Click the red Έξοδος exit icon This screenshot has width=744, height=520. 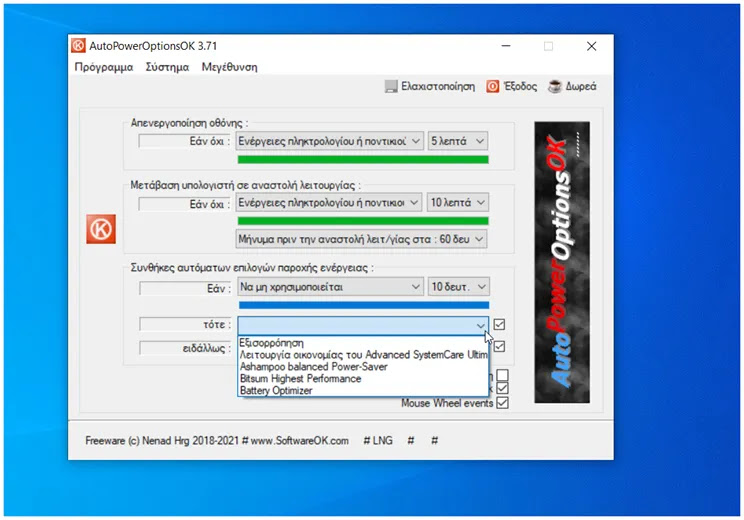(493, 86)
